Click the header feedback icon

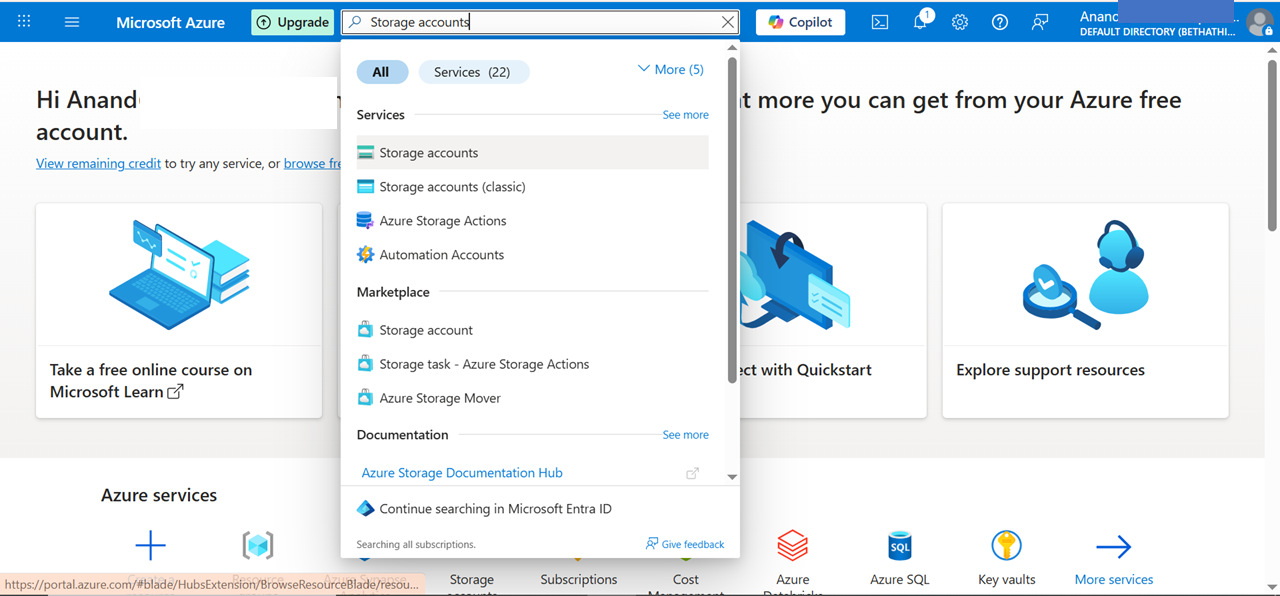pos(1040,22)
